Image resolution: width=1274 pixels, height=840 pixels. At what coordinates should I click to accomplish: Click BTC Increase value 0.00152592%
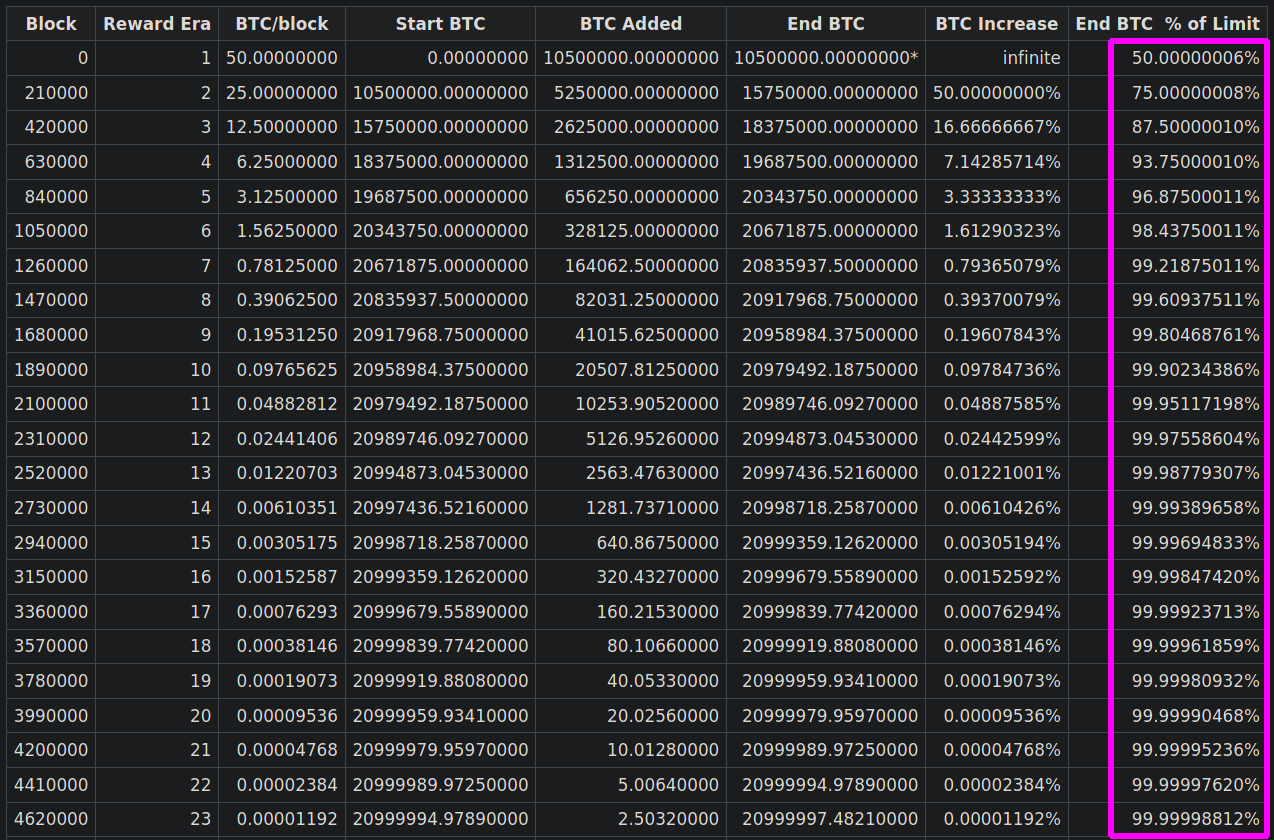tap(997, 577)
